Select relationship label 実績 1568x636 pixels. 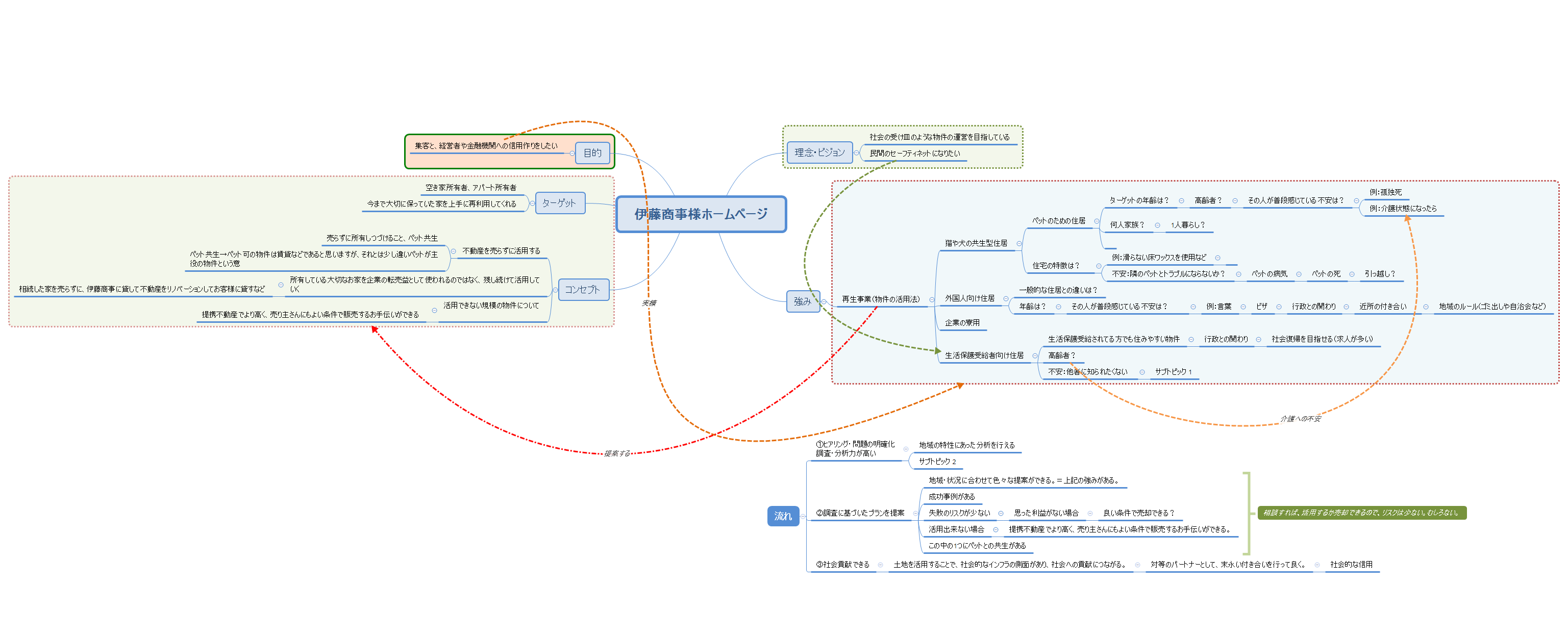coord(649,303)
